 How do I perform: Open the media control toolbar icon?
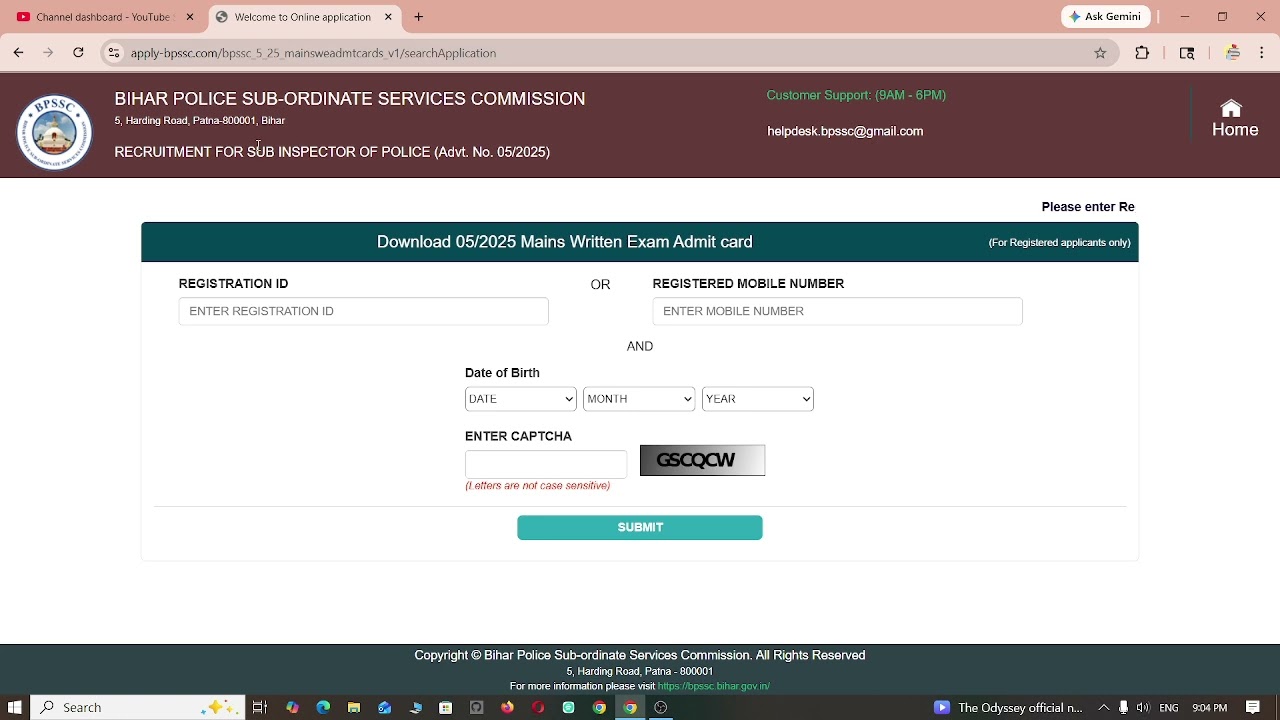[1187, 53]
